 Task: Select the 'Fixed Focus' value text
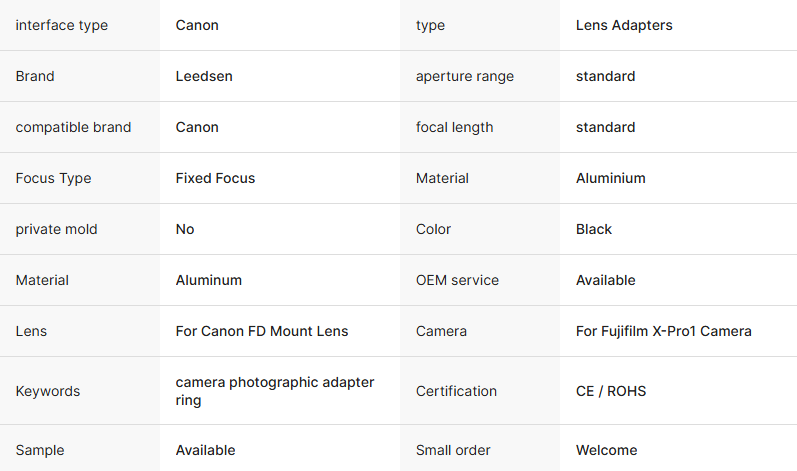(215, 178)
